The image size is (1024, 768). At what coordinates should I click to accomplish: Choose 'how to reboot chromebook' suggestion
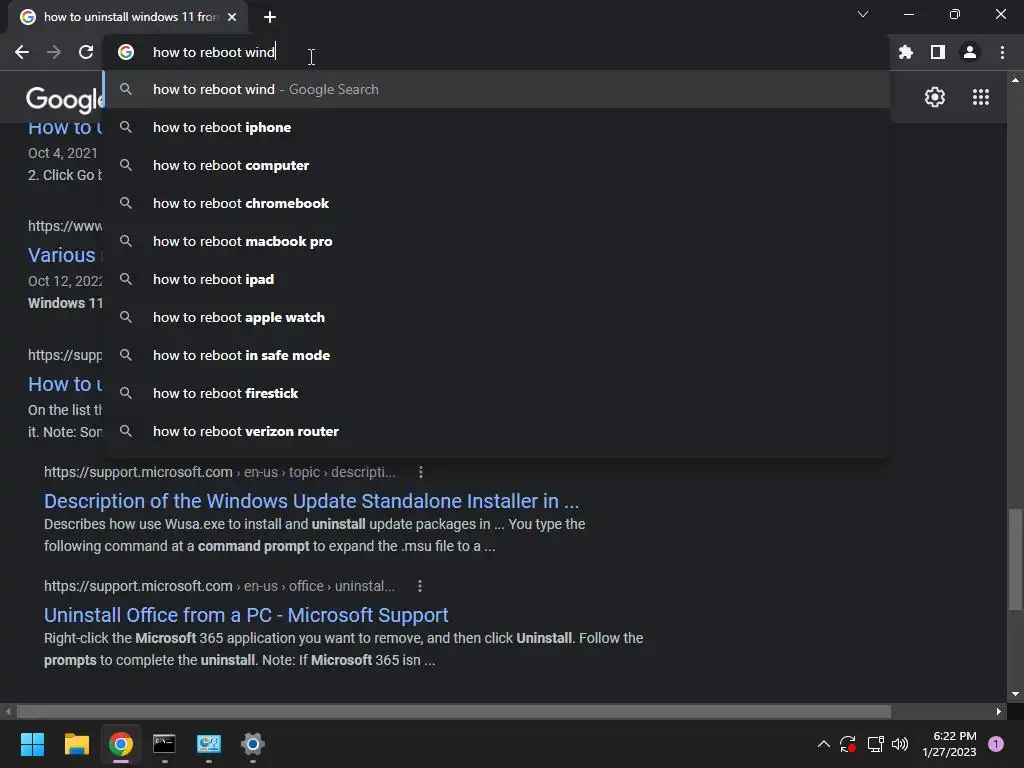click(496, 203)
